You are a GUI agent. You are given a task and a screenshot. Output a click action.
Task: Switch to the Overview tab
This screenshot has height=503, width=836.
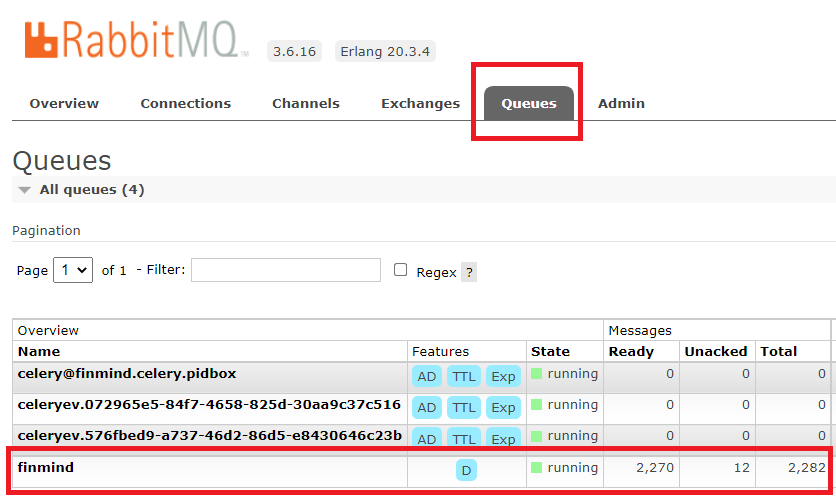click(64, 103)
